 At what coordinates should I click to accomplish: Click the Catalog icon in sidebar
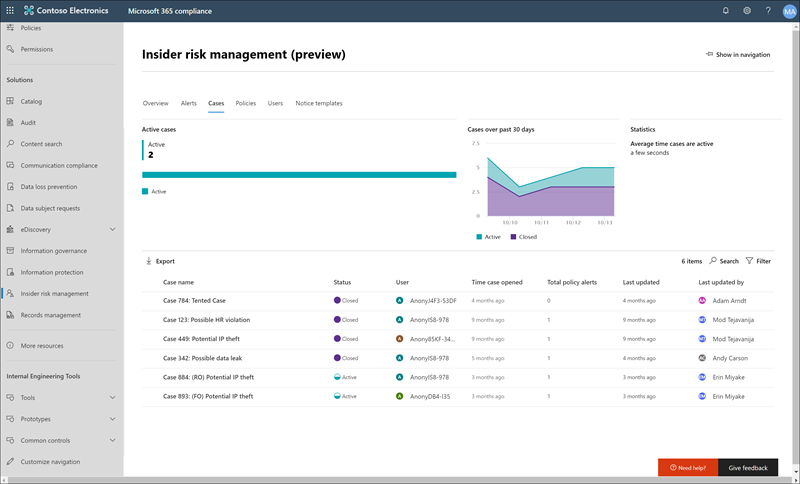[10, 101]
